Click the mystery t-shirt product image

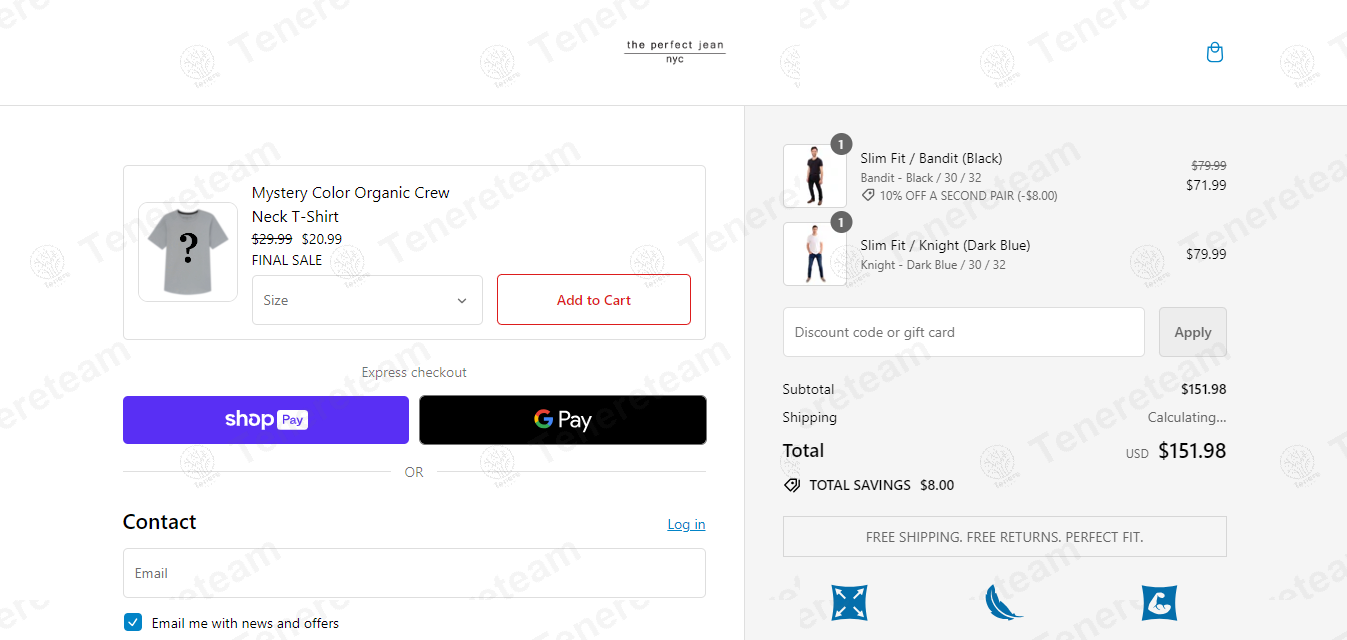188,251
